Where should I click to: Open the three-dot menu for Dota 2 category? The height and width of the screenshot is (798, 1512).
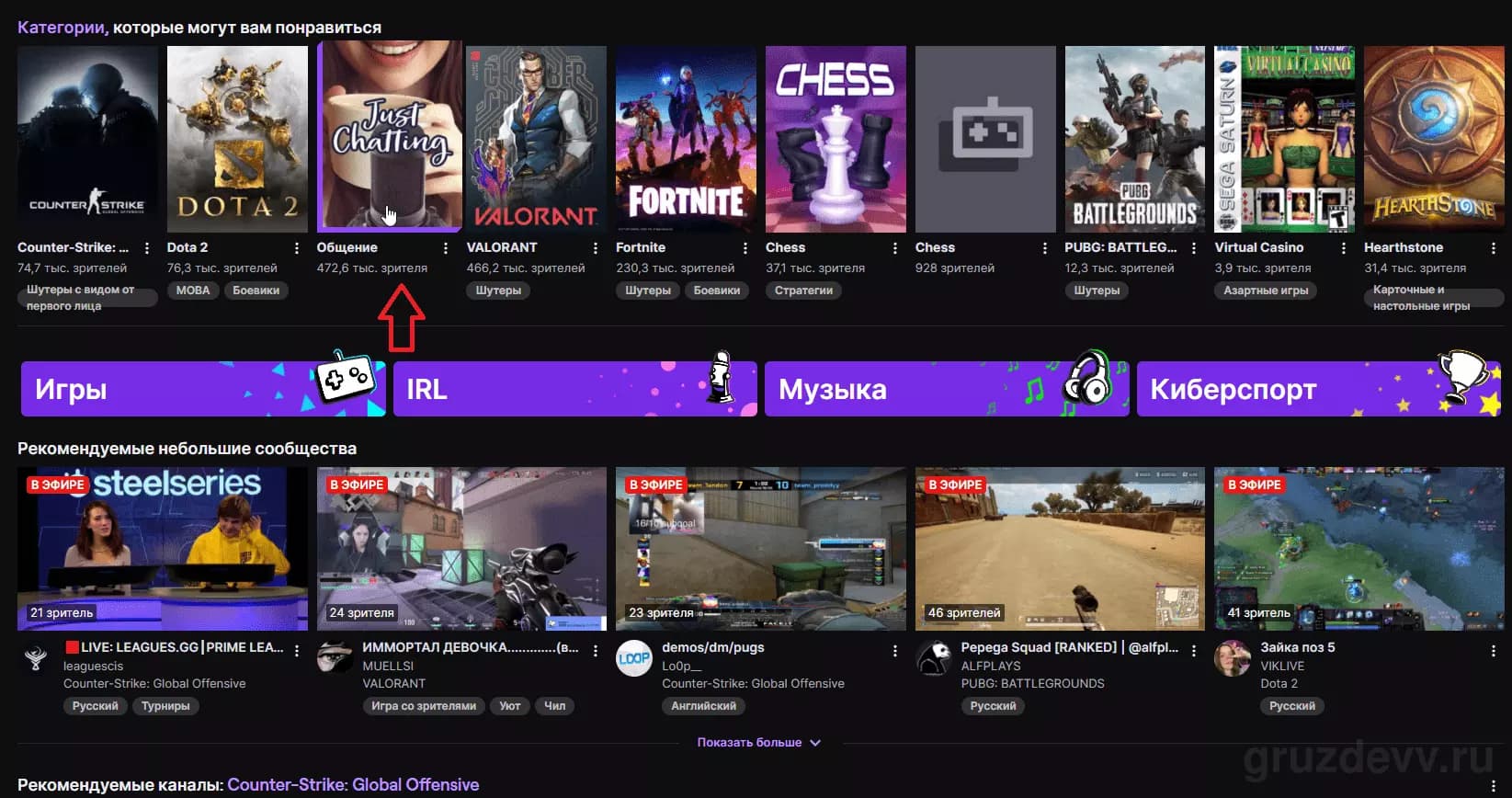[297, 248]
